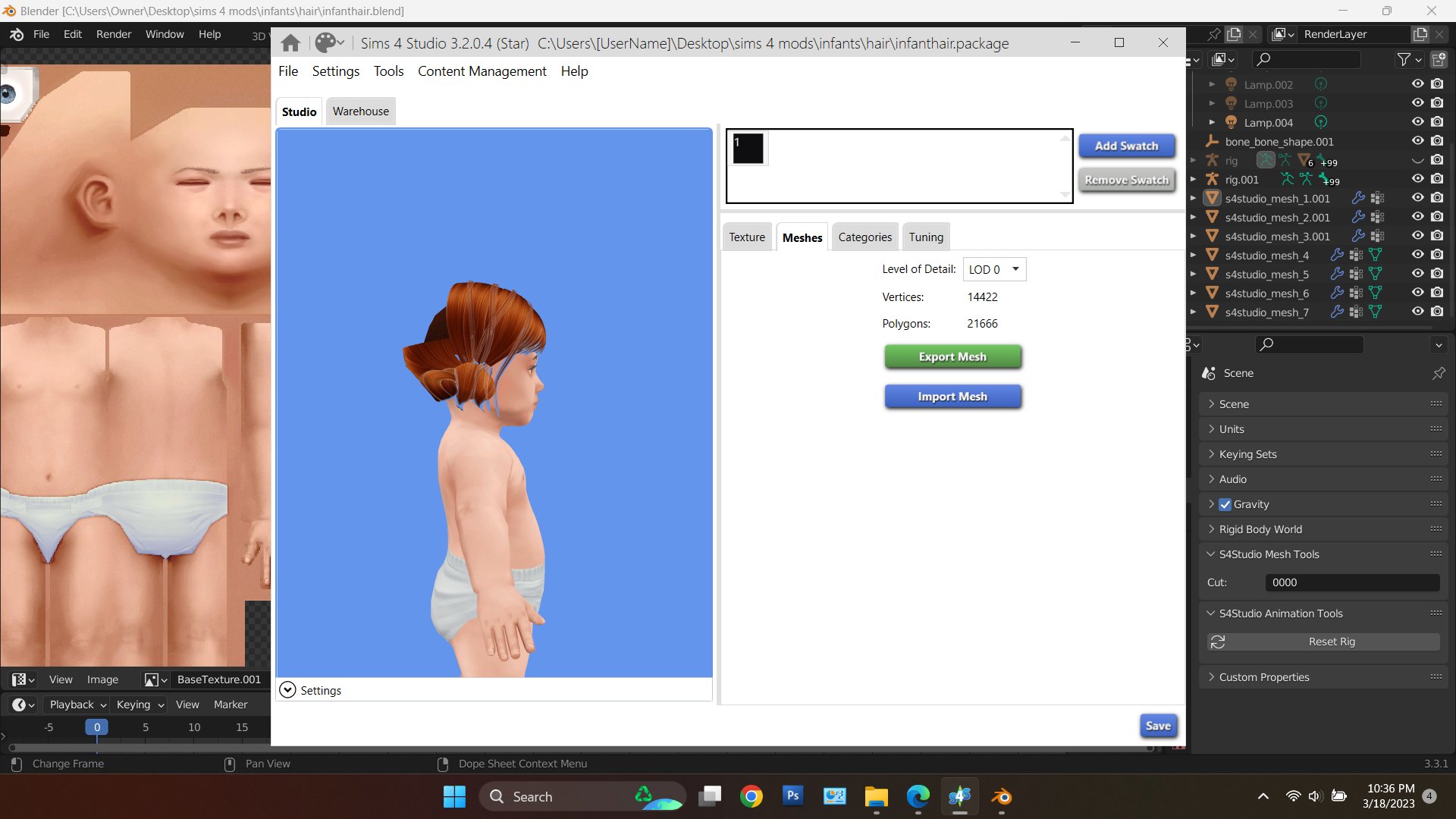This screenshot has height=819, width=1456.
Task: Open Google Chrome from the taskbar
Action: coord(751,796)
